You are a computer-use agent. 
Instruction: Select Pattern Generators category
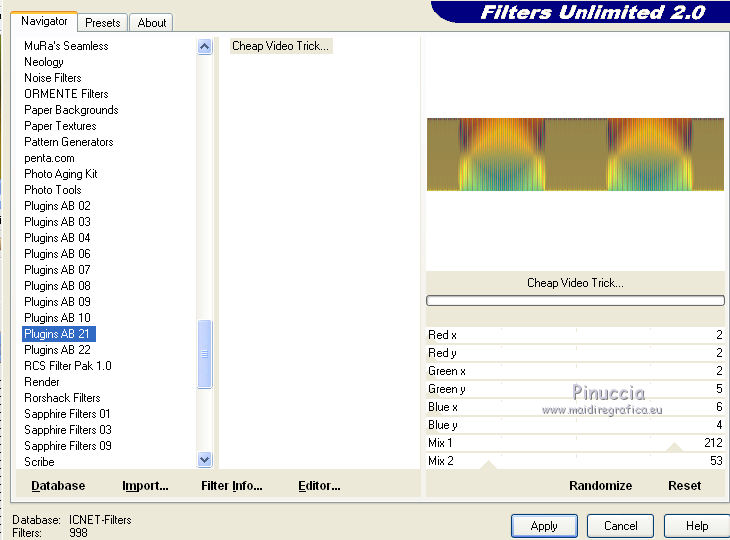point(68,142)
